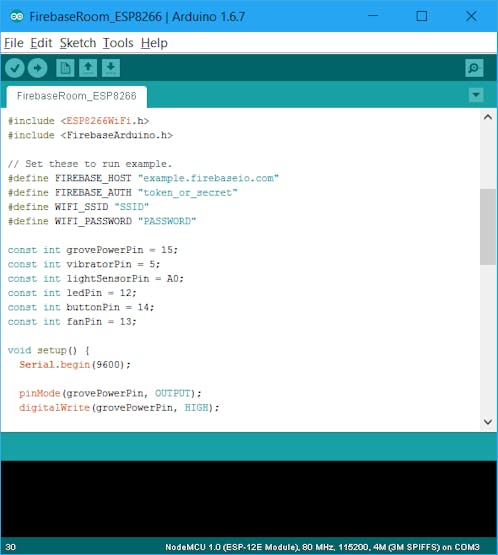
Task: Select the FirebaseRoom_ESP8266 tab
Action: [76, 96]
